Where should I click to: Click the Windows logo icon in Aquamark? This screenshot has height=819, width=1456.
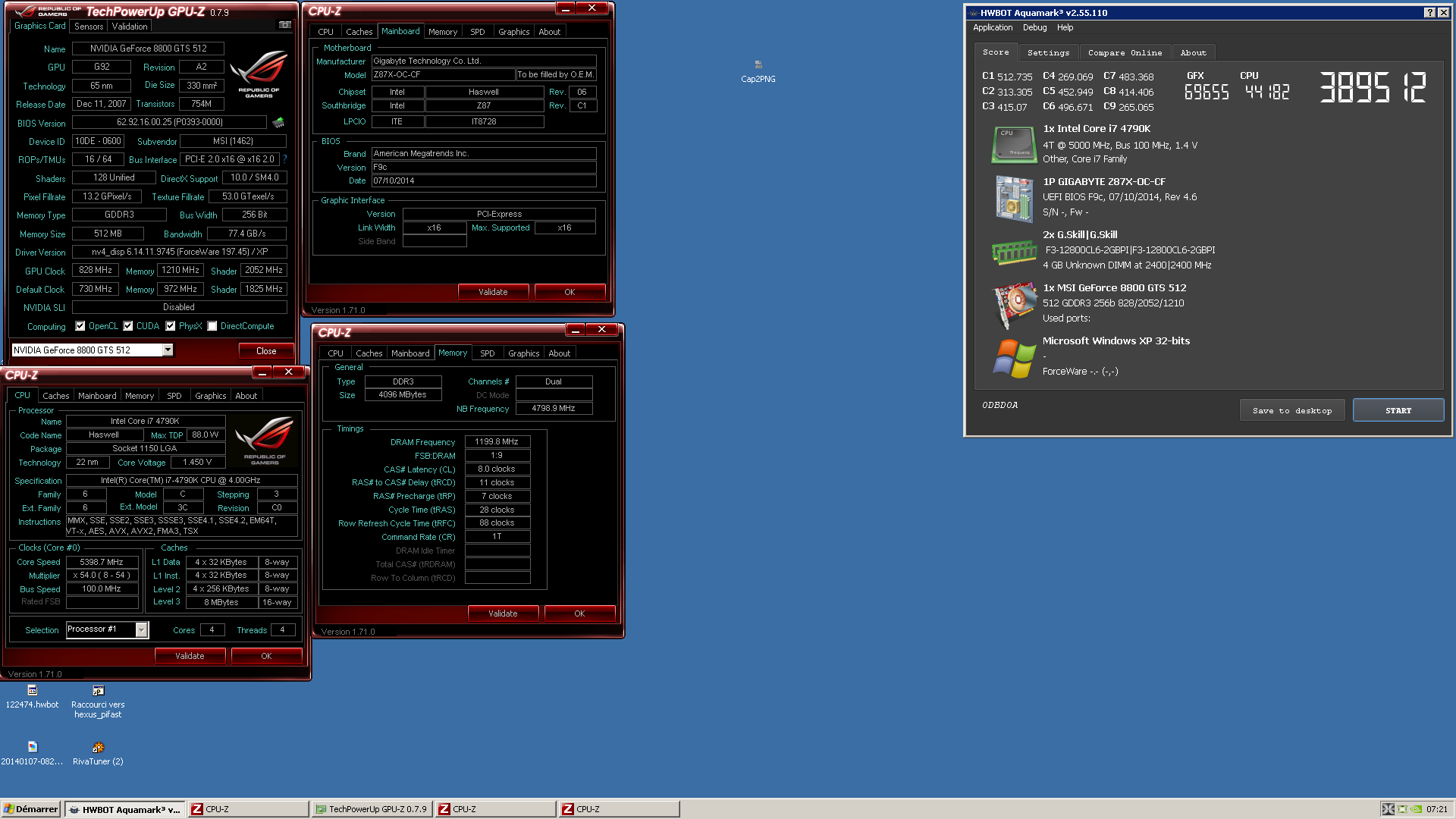click(x=1015, y=358)
